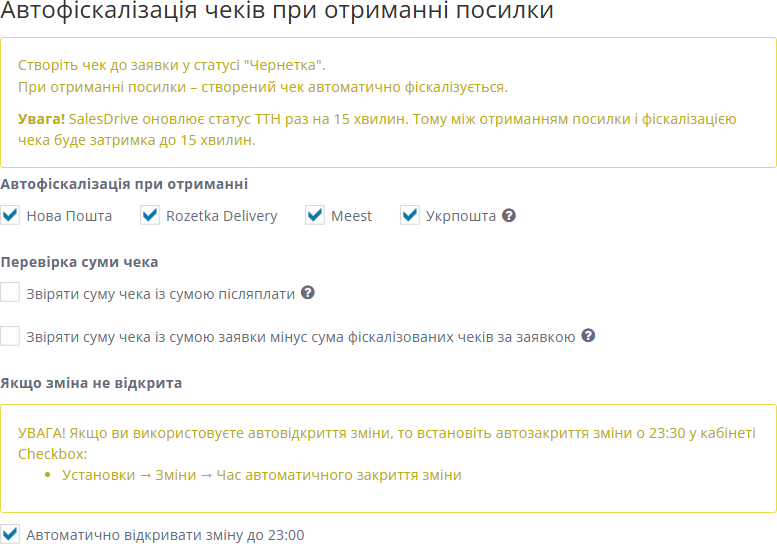This screenshot has height=544, width=777.
Task: Click help icon beside сумою післяплати option
Action: click(308, 293)
